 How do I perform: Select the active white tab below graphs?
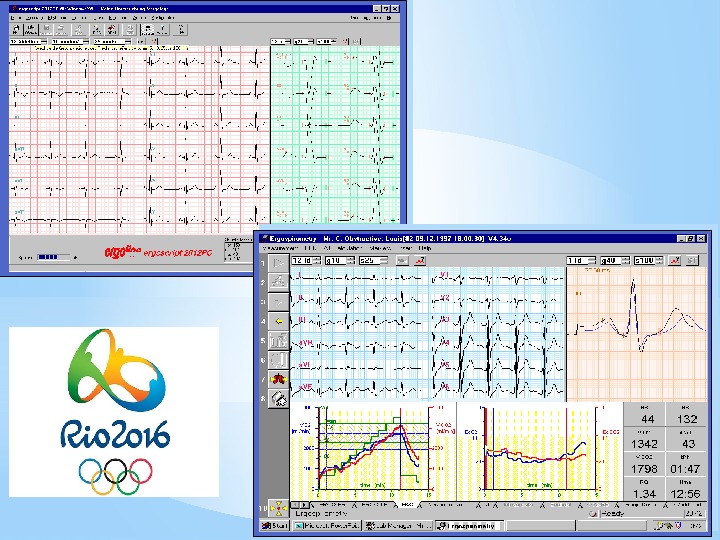(406, 504)
